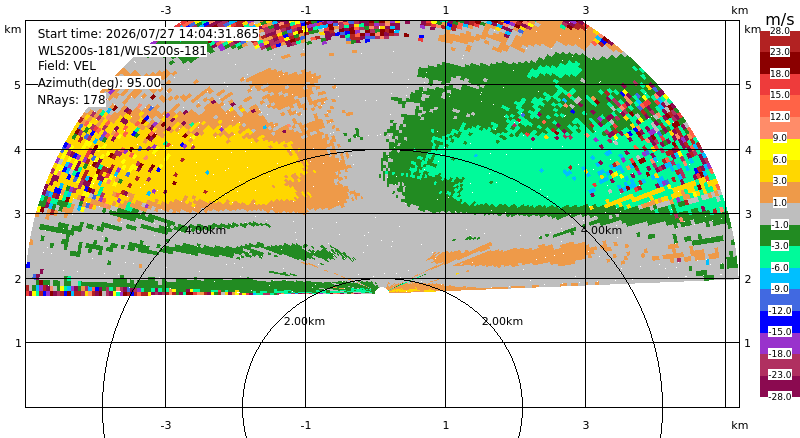This screenshot has height=438, width=800.
Task: Click the right 2.00km range ring label
Action: click(503, 321)
